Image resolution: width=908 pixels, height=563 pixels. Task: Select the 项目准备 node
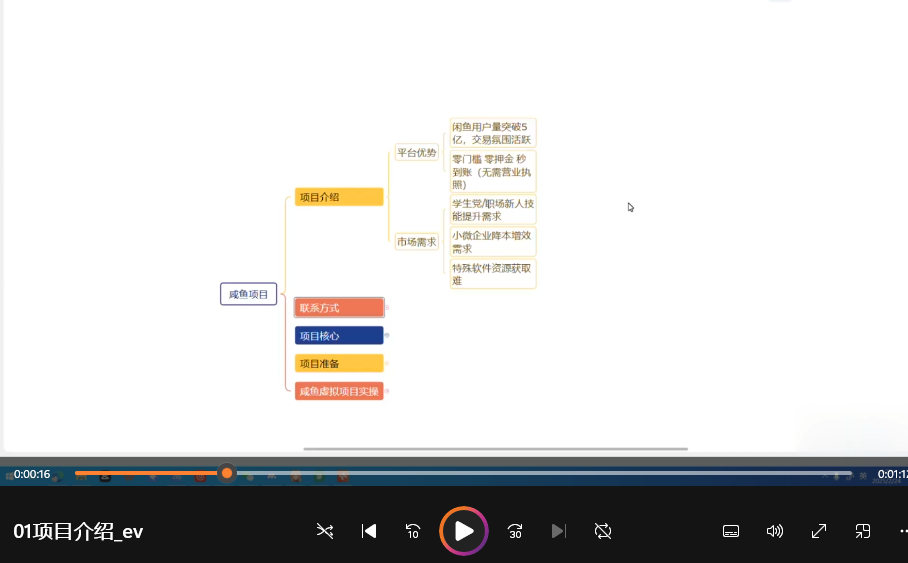point(339,363)
